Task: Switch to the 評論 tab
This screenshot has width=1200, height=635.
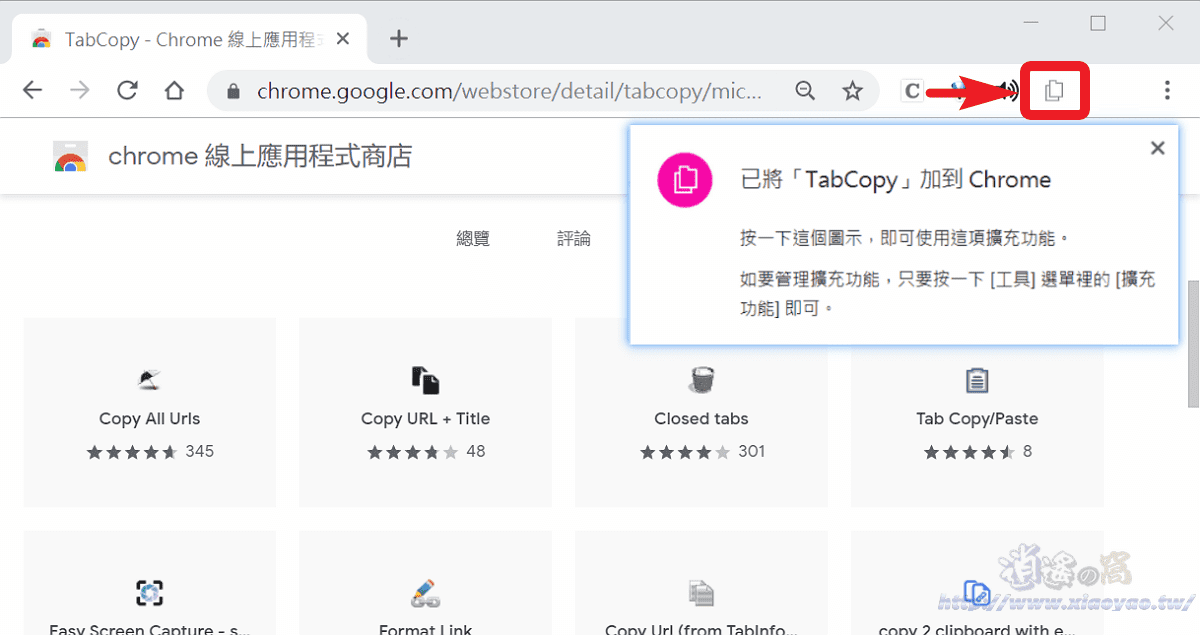Action: (x=574, y=238)
